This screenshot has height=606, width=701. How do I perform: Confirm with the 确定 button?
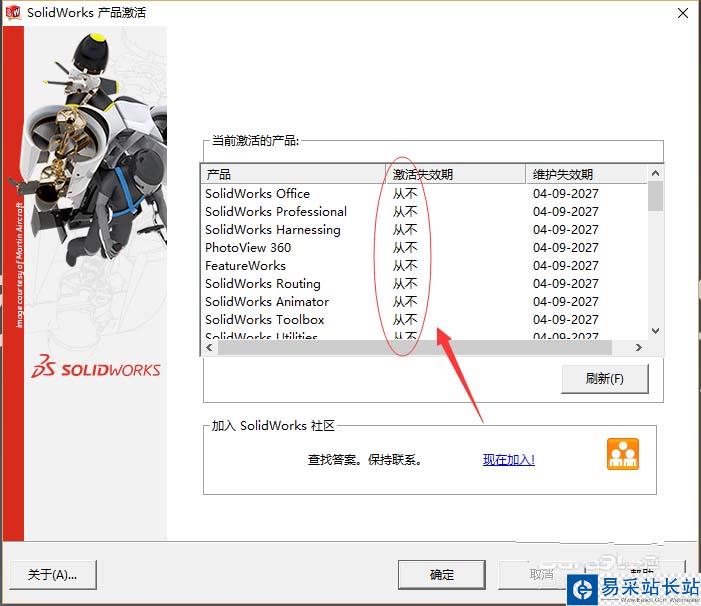click(442, 574)
